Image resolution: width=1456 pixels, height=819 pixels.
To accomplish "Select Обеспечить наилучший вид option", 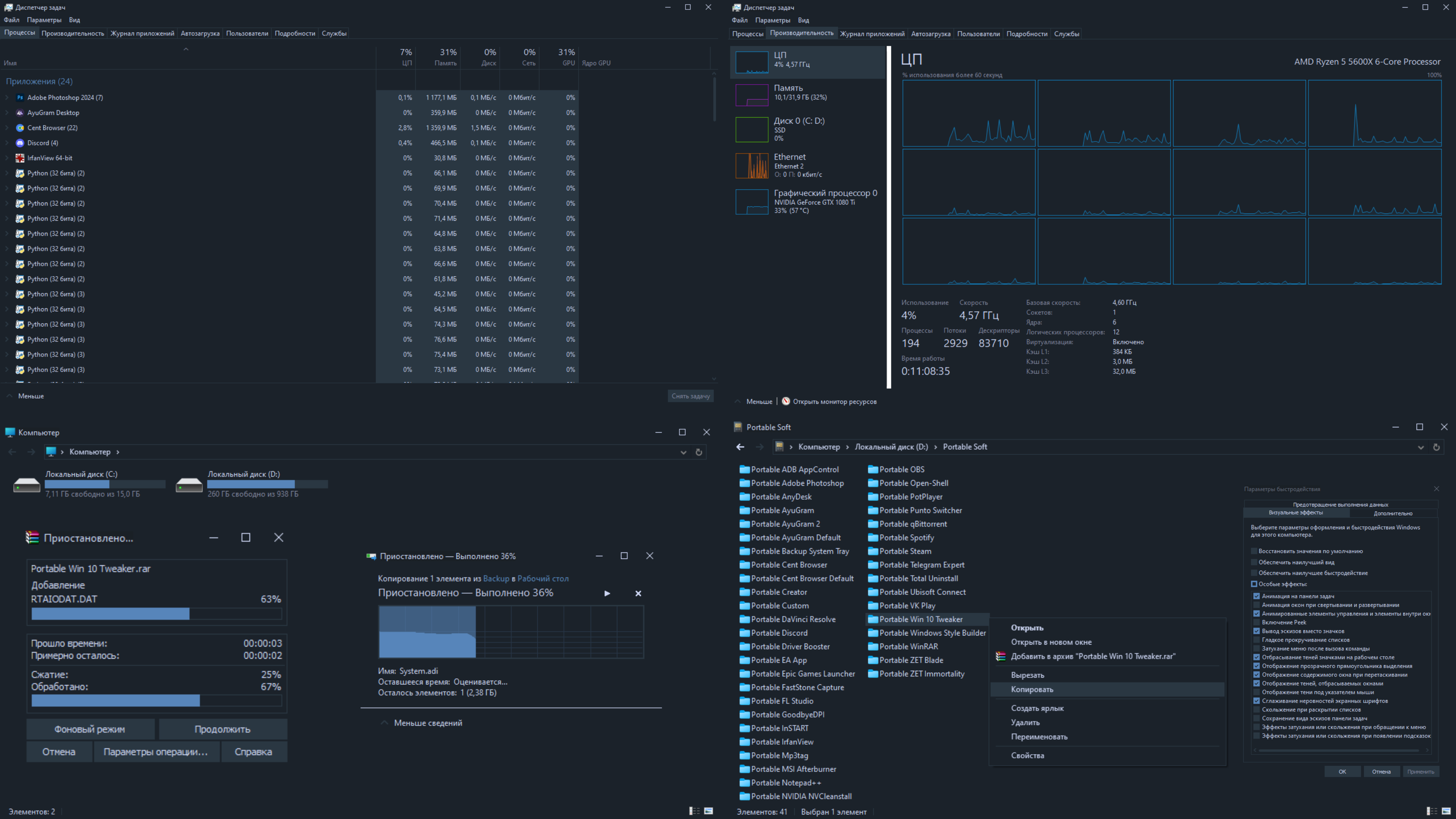I will click(1254, 562).
